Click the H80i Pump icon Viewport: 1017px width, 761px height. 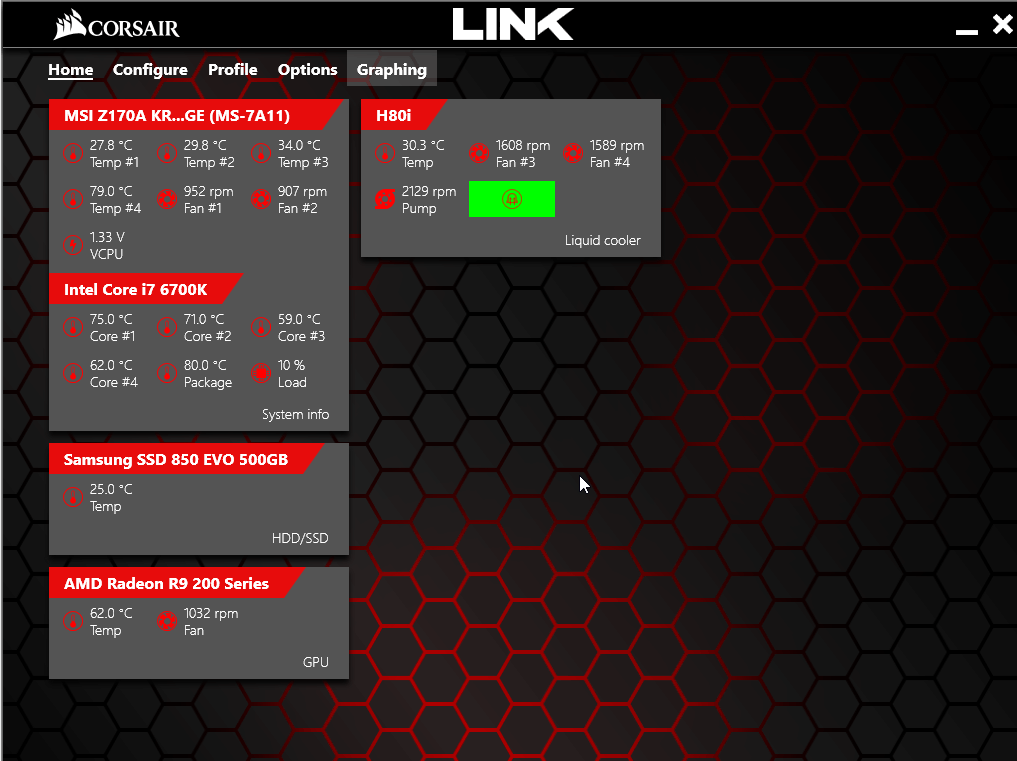point(385,199)
